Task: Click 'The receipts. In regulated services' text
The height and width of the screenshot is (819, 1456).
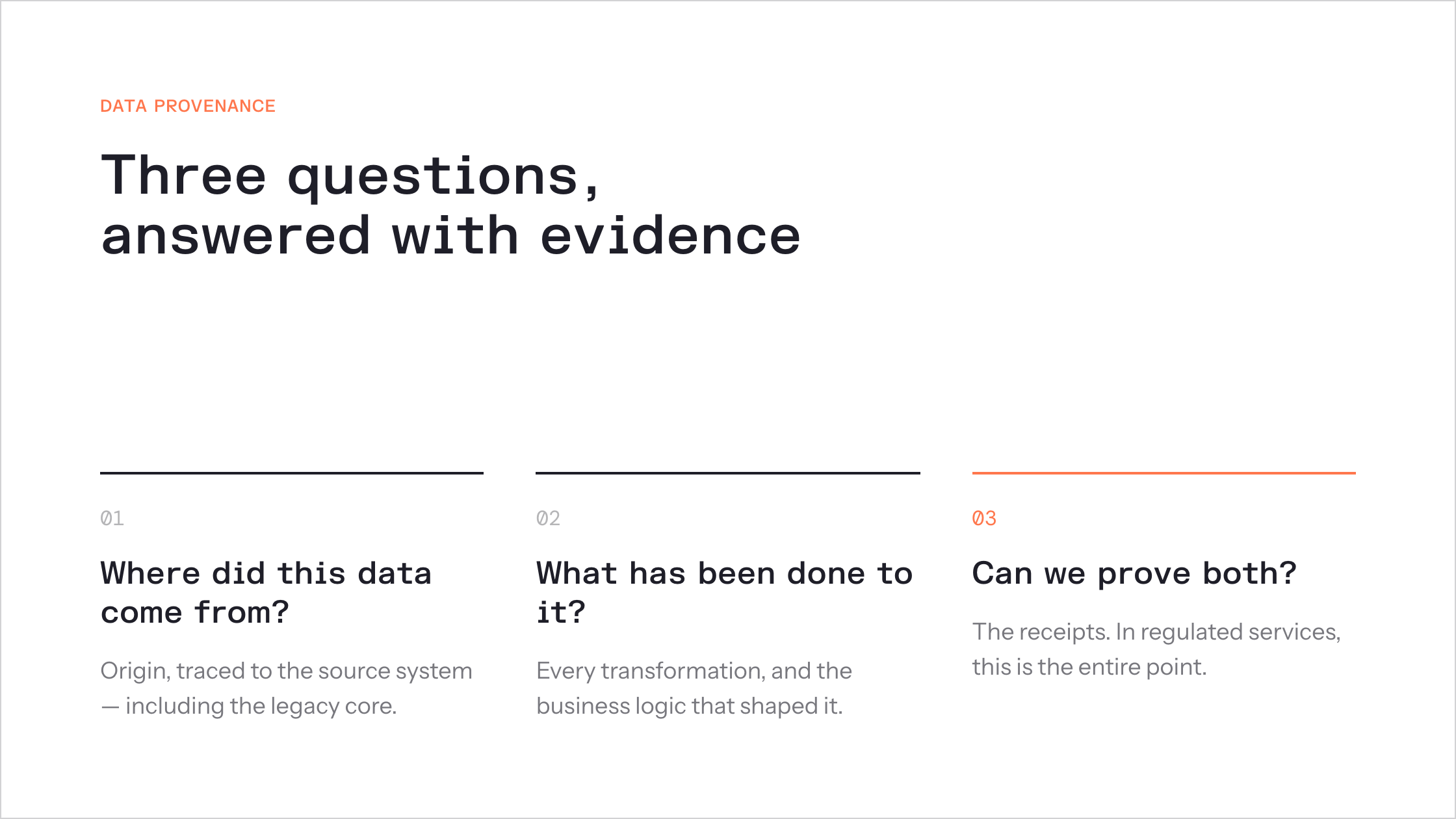Action: coord(1156,632)
